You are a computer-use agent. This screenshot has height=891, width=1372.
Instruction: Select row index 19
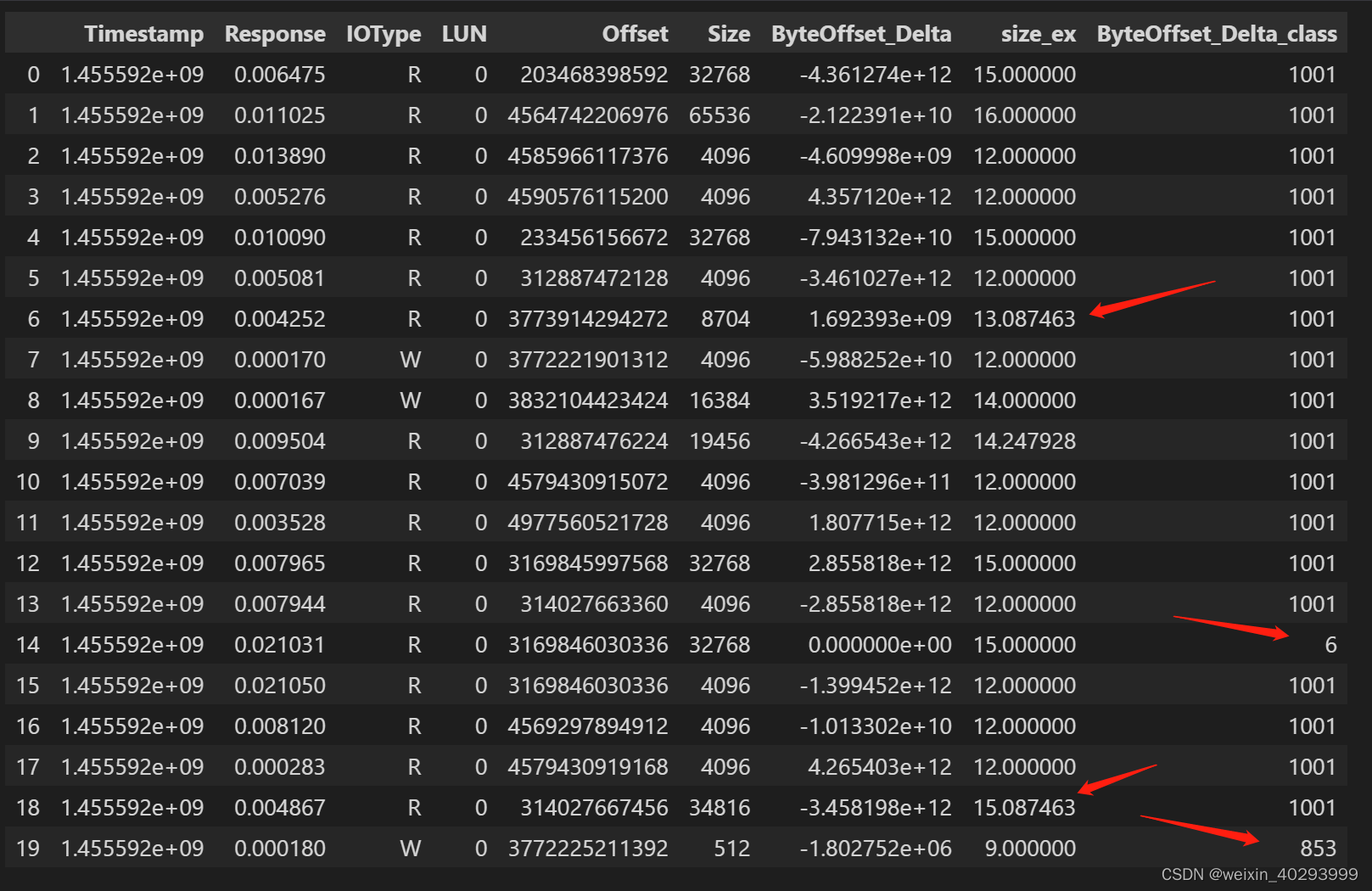point(28,849)
